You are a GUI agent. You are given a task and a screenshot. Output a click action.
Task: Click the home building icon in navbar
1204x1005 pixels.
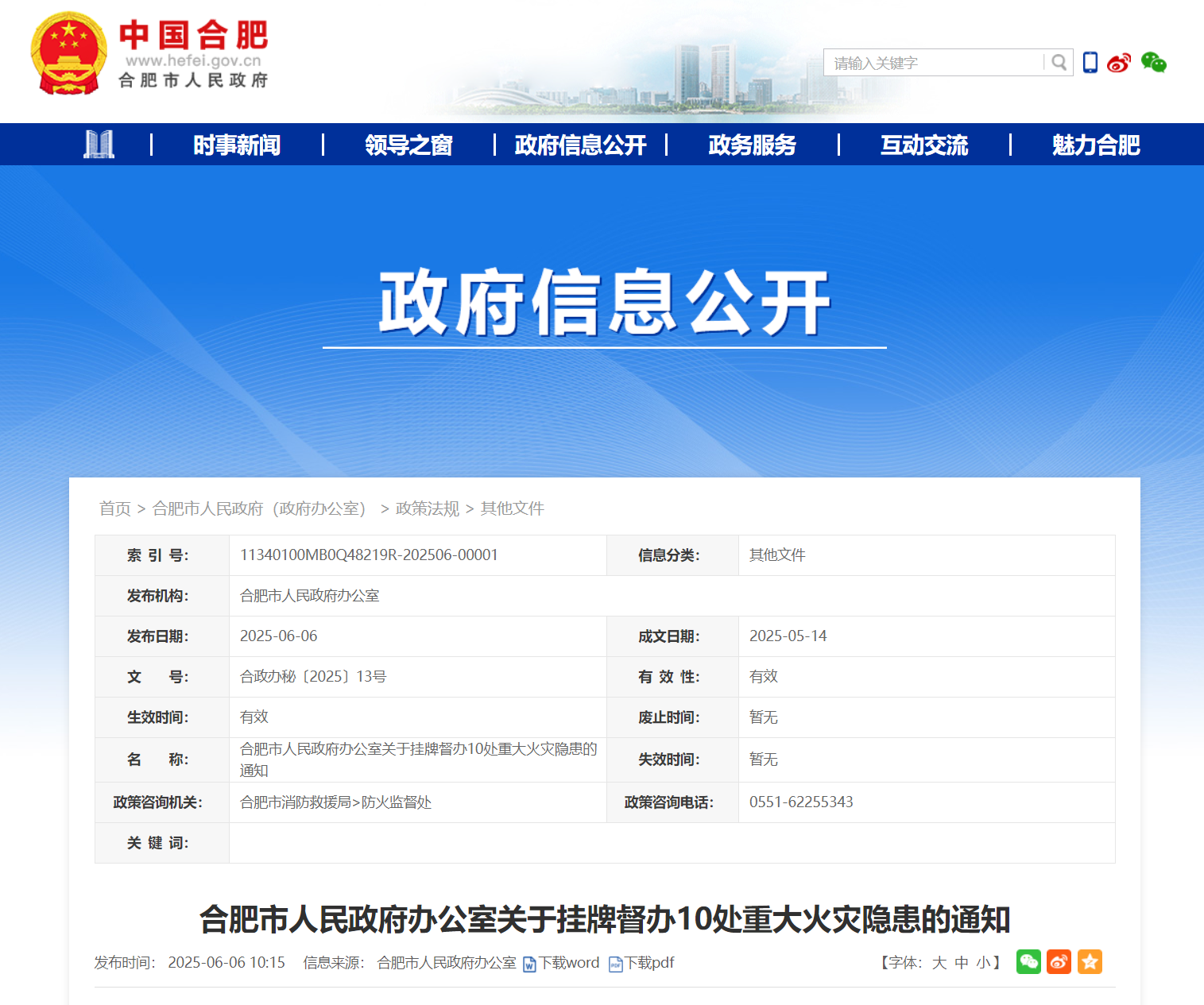coord(99,145)
